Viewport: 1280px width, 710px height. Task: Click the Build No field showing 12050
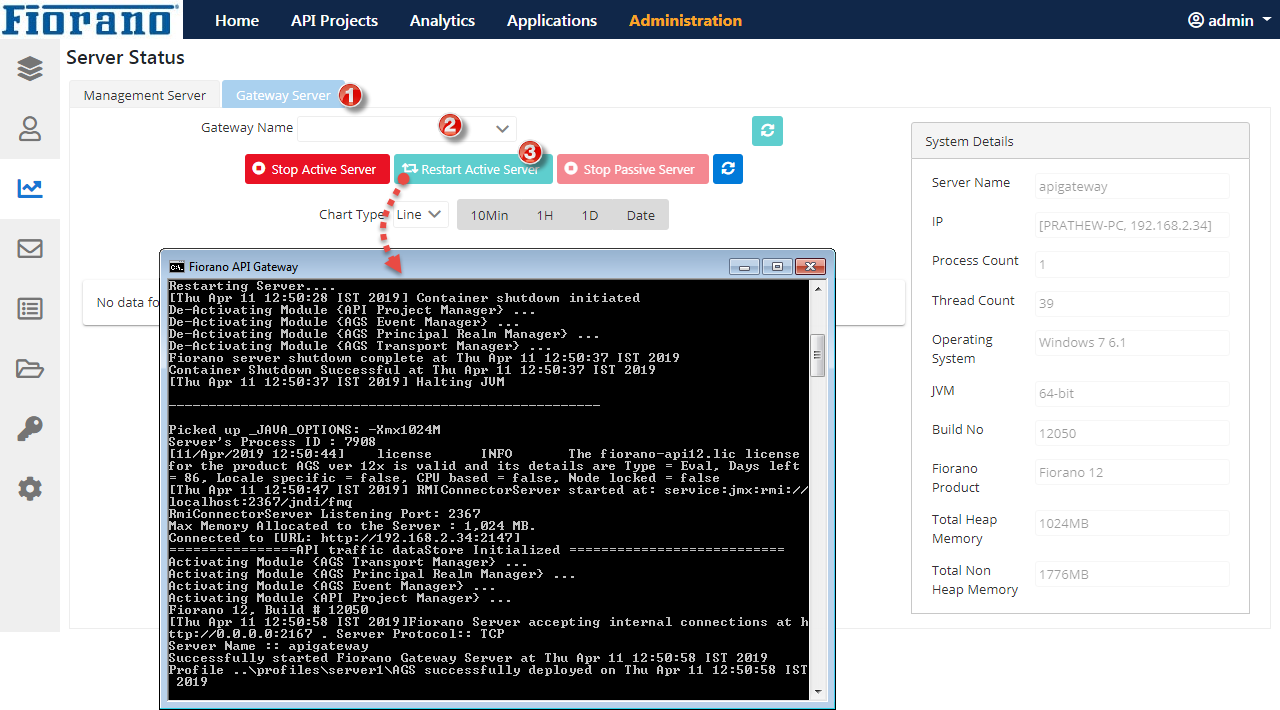(x=1132, y=432)
